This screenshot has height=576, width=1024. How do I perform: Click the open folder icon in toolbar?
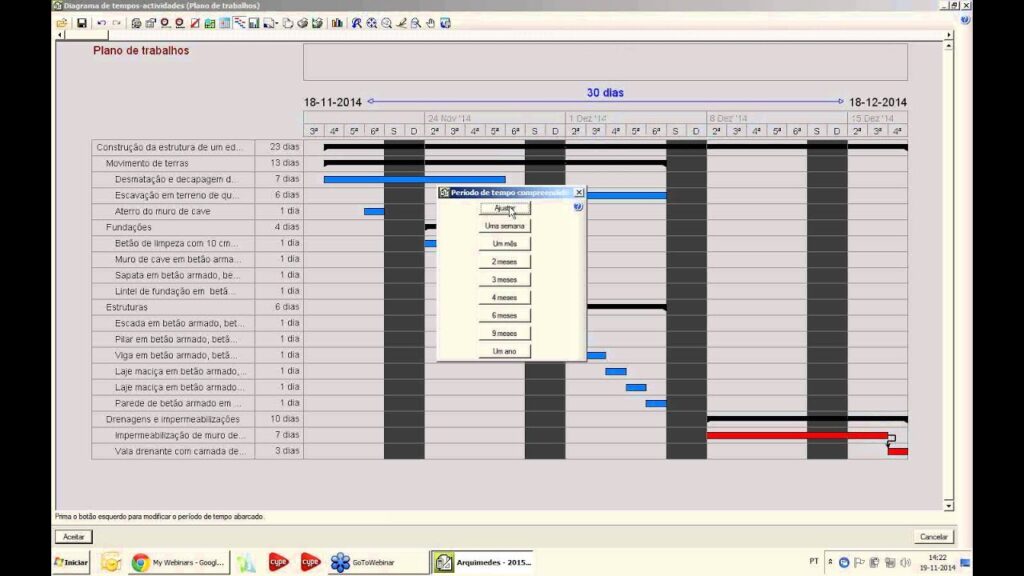tap(62, 23)
